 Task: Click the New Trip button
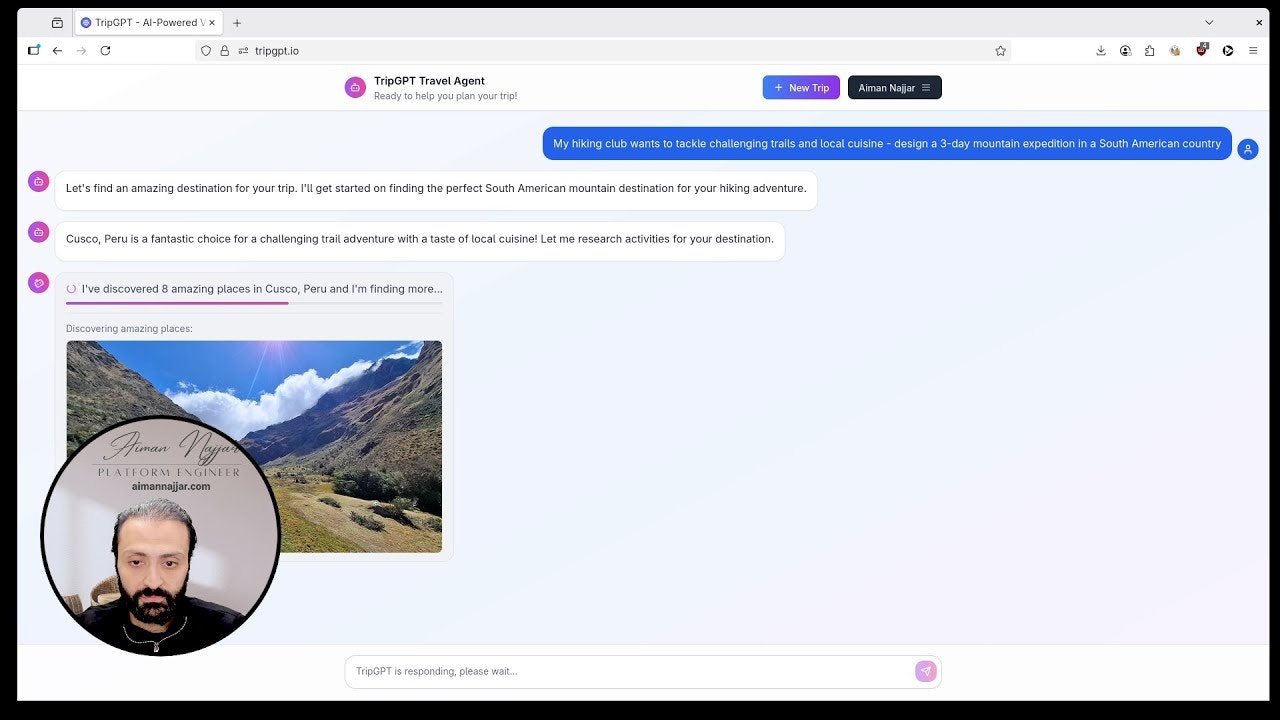point(801,88)
